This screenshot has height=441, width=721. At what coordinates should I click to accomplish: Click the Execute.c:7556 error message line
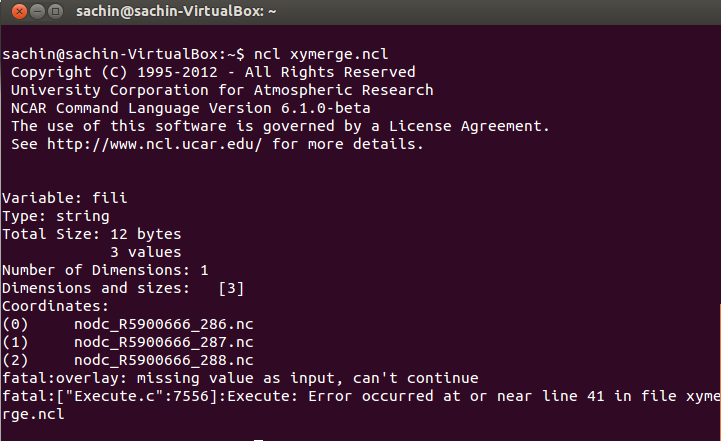(360, 396)
